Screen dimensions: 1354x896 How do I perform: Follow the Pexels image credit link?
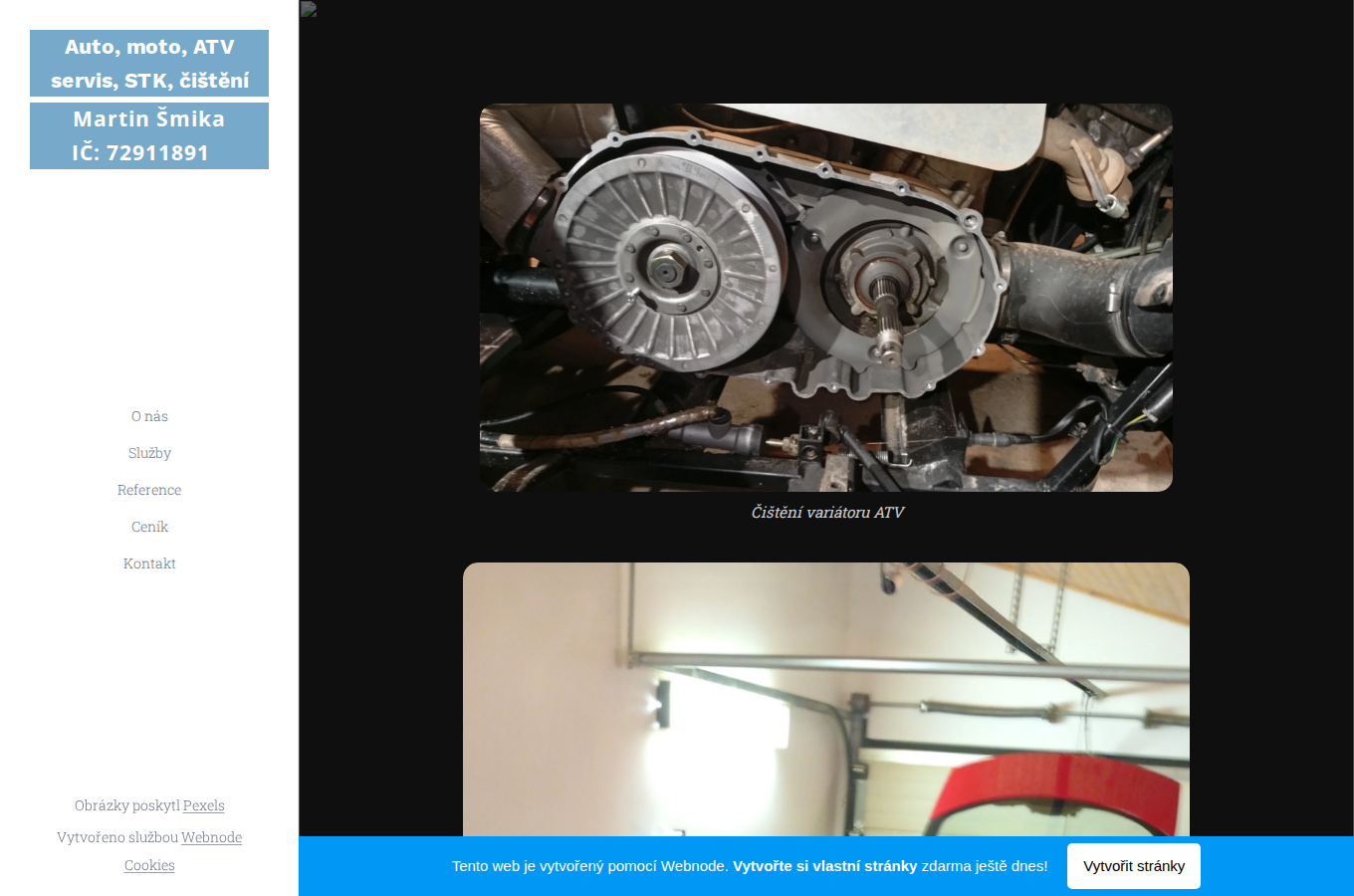(204, 805)
